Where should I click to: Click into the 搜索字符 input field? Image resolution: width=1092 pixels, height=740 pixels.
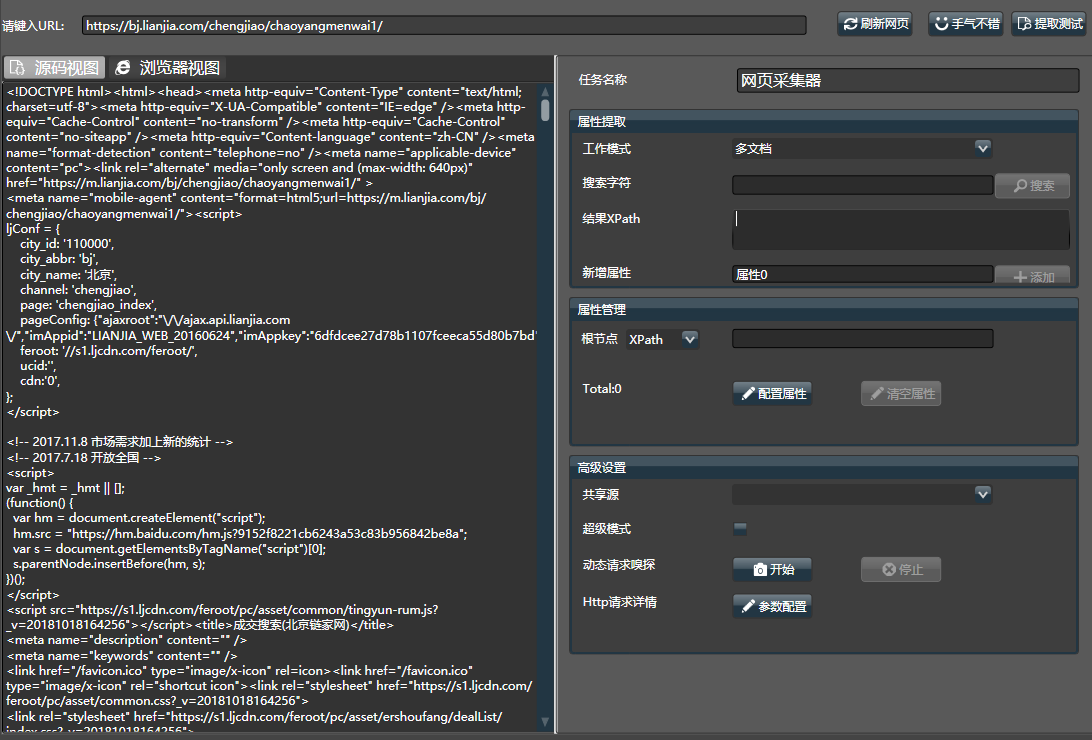click(862, 184)
